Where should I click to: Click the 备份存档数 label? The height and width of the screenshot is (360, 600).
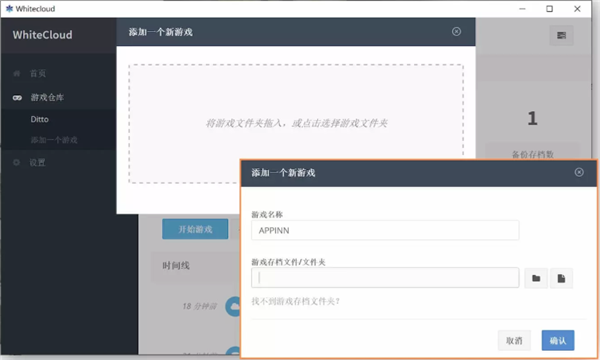pyautogui.click(x=533, y=154)
